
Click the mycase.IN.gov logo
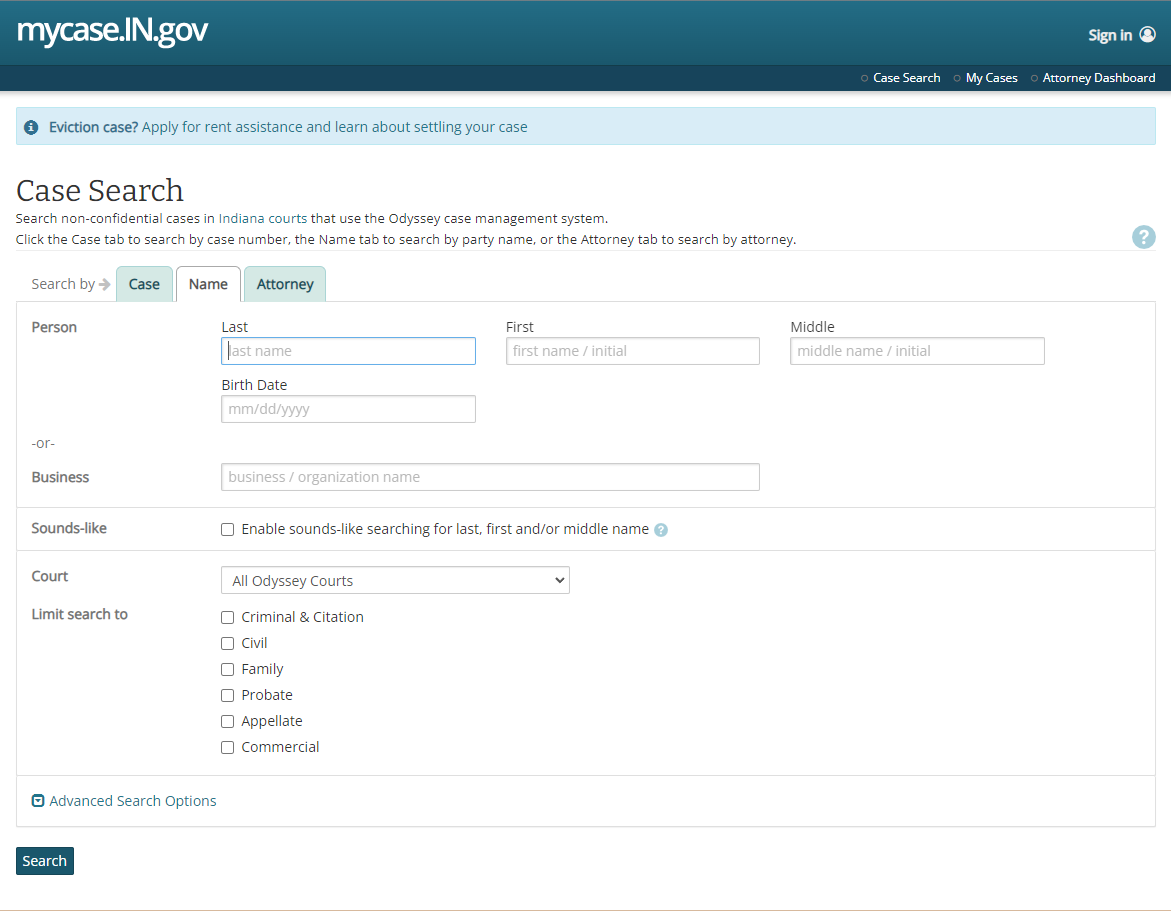(112, 31)
